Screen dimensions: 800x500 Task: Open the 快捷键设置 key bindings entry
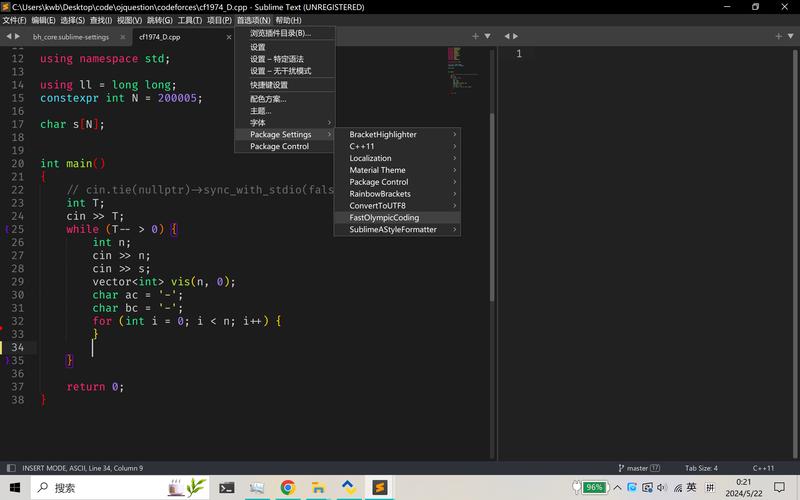pos(269,85)
